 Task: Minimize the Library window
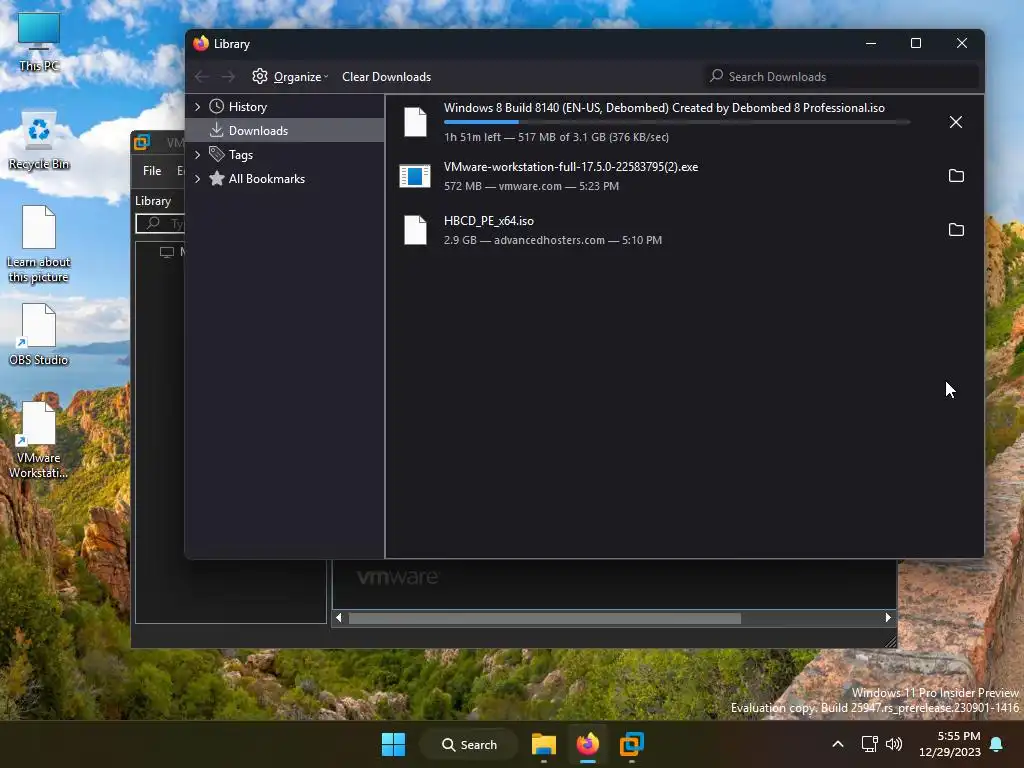pos(871,43)
